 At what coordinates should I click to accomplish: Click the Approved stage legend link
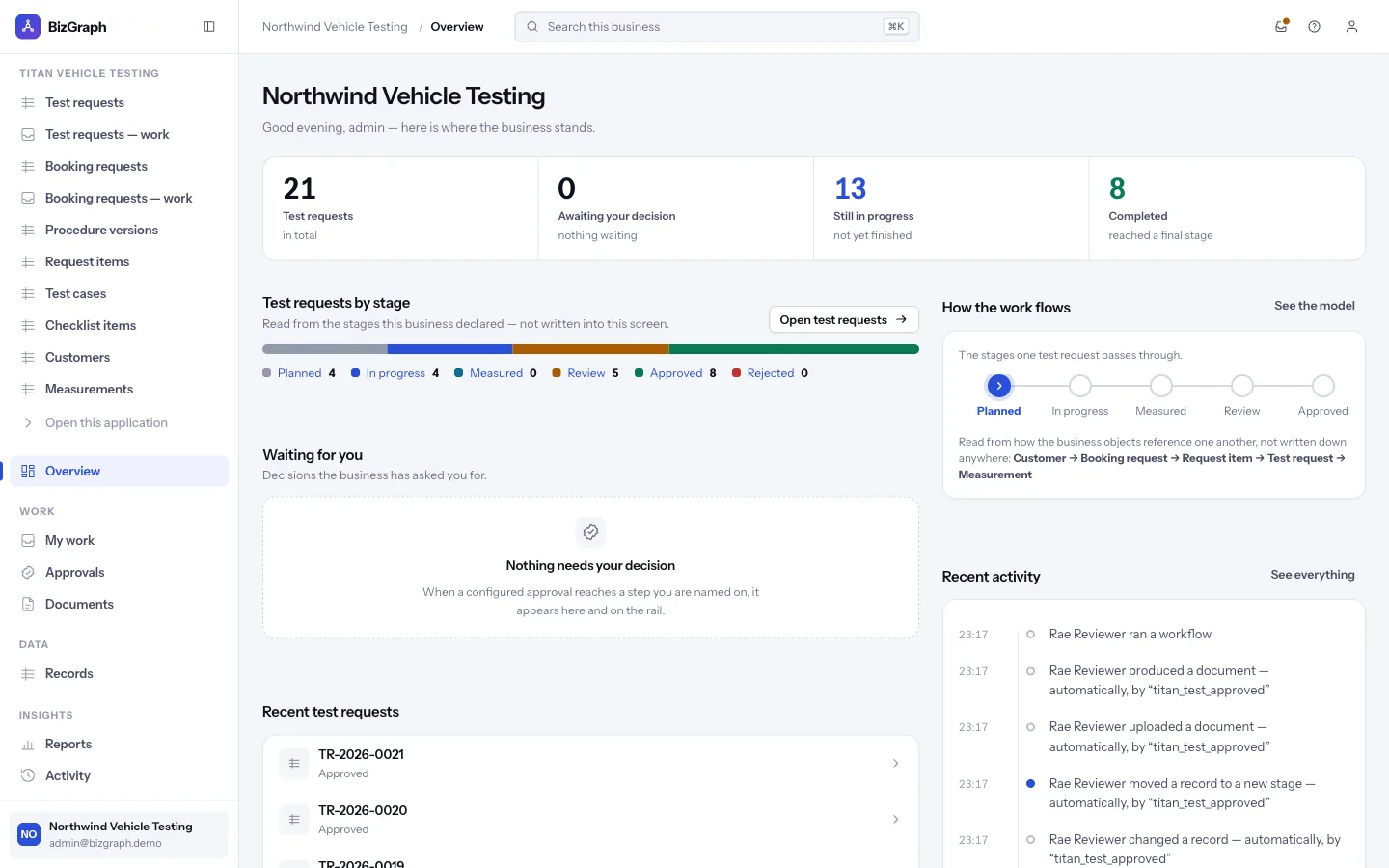pos(675,373)
